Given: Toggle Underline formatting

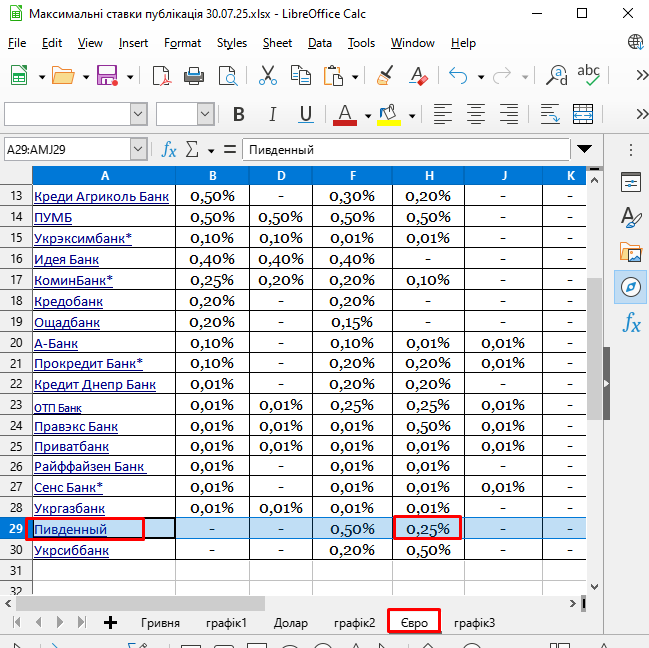Looking at the screenshot, I should [305, 114].
